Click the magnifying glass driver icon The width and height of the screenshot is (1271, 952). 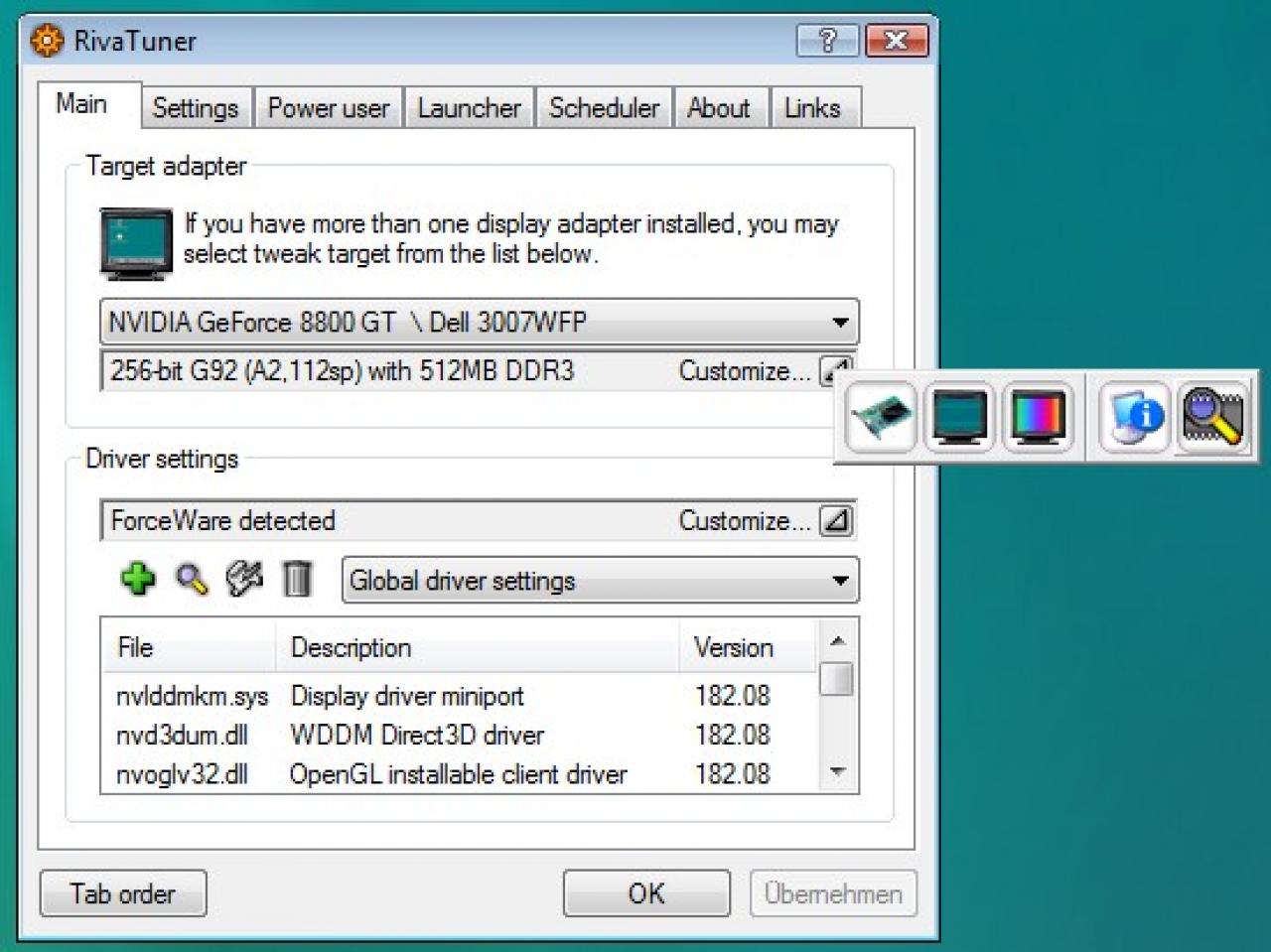191,579
